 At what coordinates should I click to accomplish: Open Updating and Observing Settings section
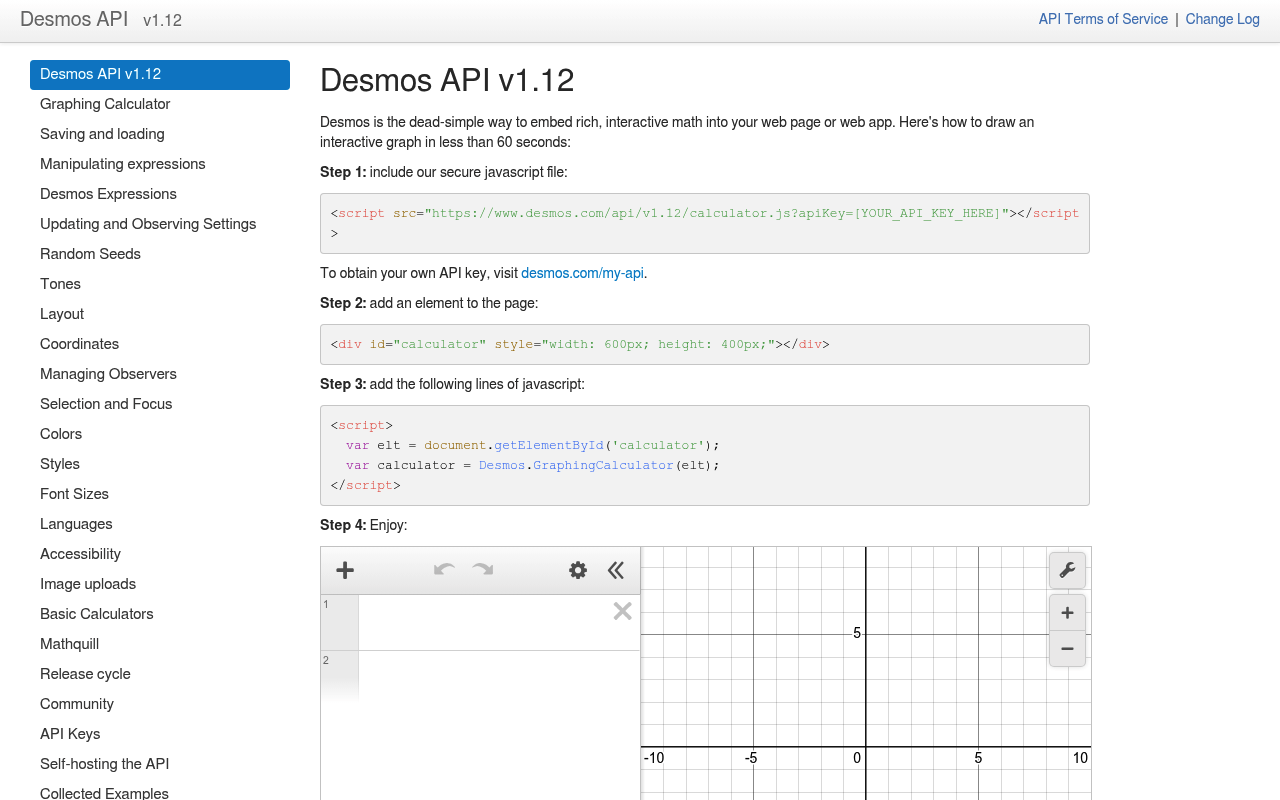coord(160,224)
